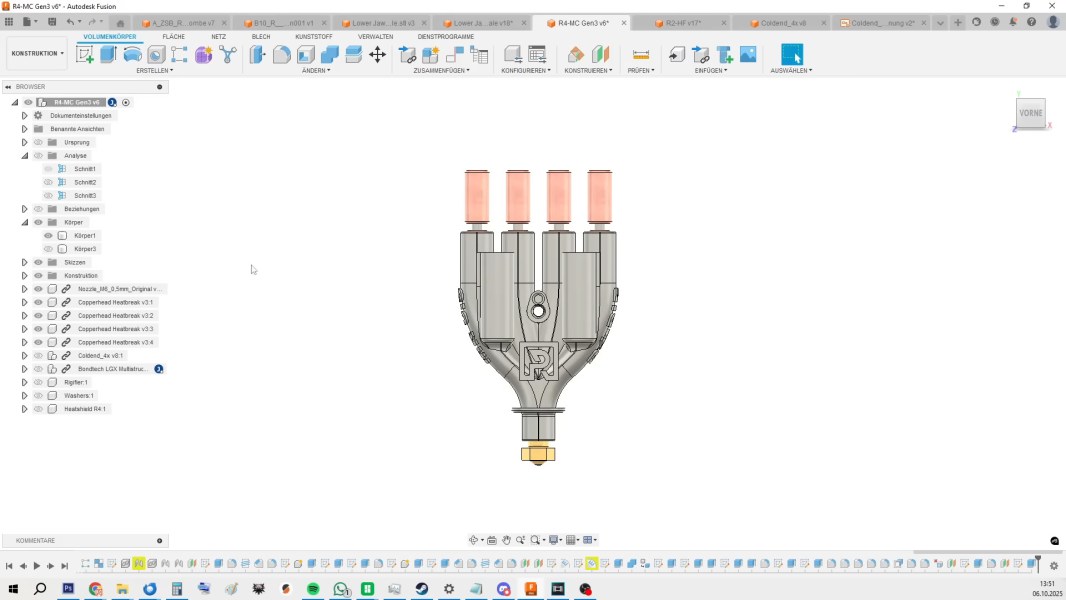The width and height of the screenshot is (1066, 600).
Task: Select the Move/Copy arrows tool
Action: (377, 55)
